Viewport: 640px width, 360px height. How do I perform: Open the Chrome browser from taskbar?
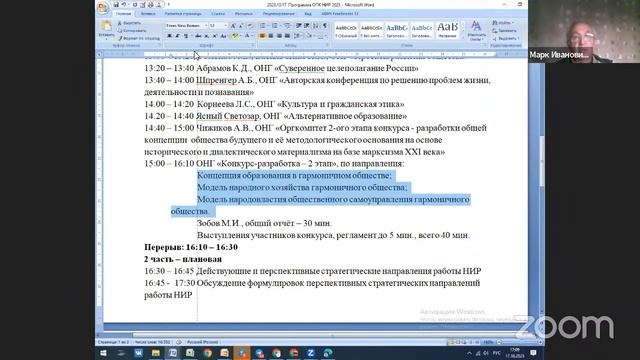click(x=207, y=353)
